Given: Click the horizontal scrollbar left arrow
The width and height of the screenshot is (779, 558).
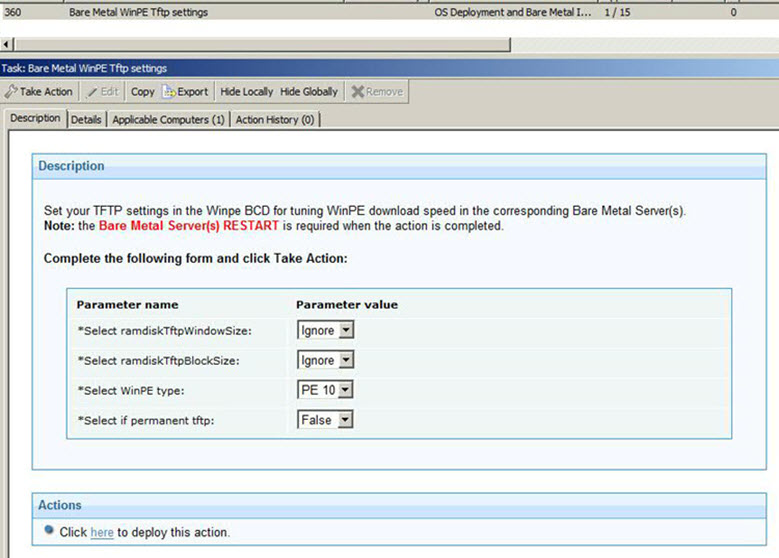Looking at the screenshot, I should [6, 45].
